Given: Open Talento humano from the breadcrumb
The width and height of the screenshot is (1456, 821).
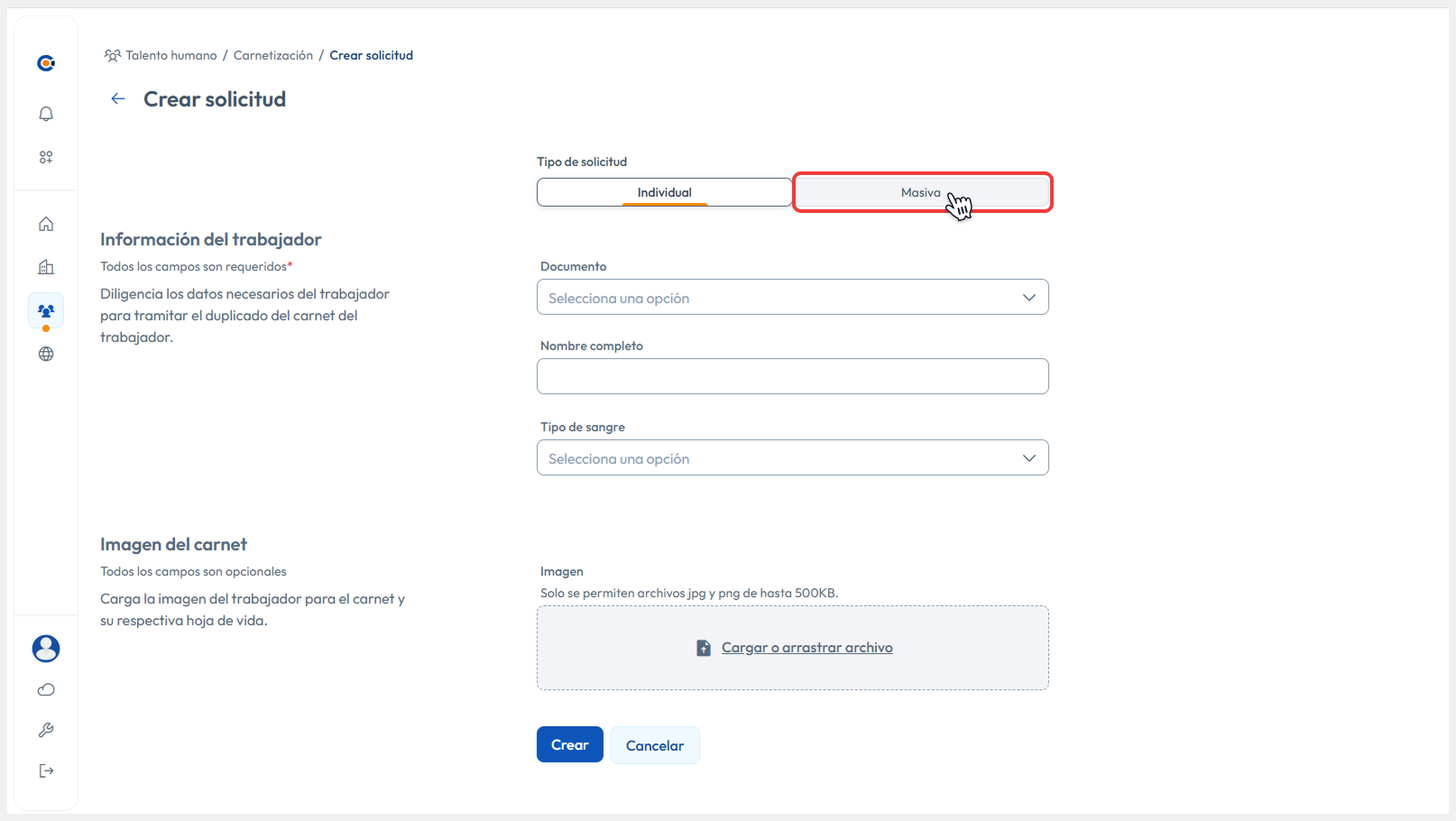Looking at the screenshot, I should pos(170,54).
